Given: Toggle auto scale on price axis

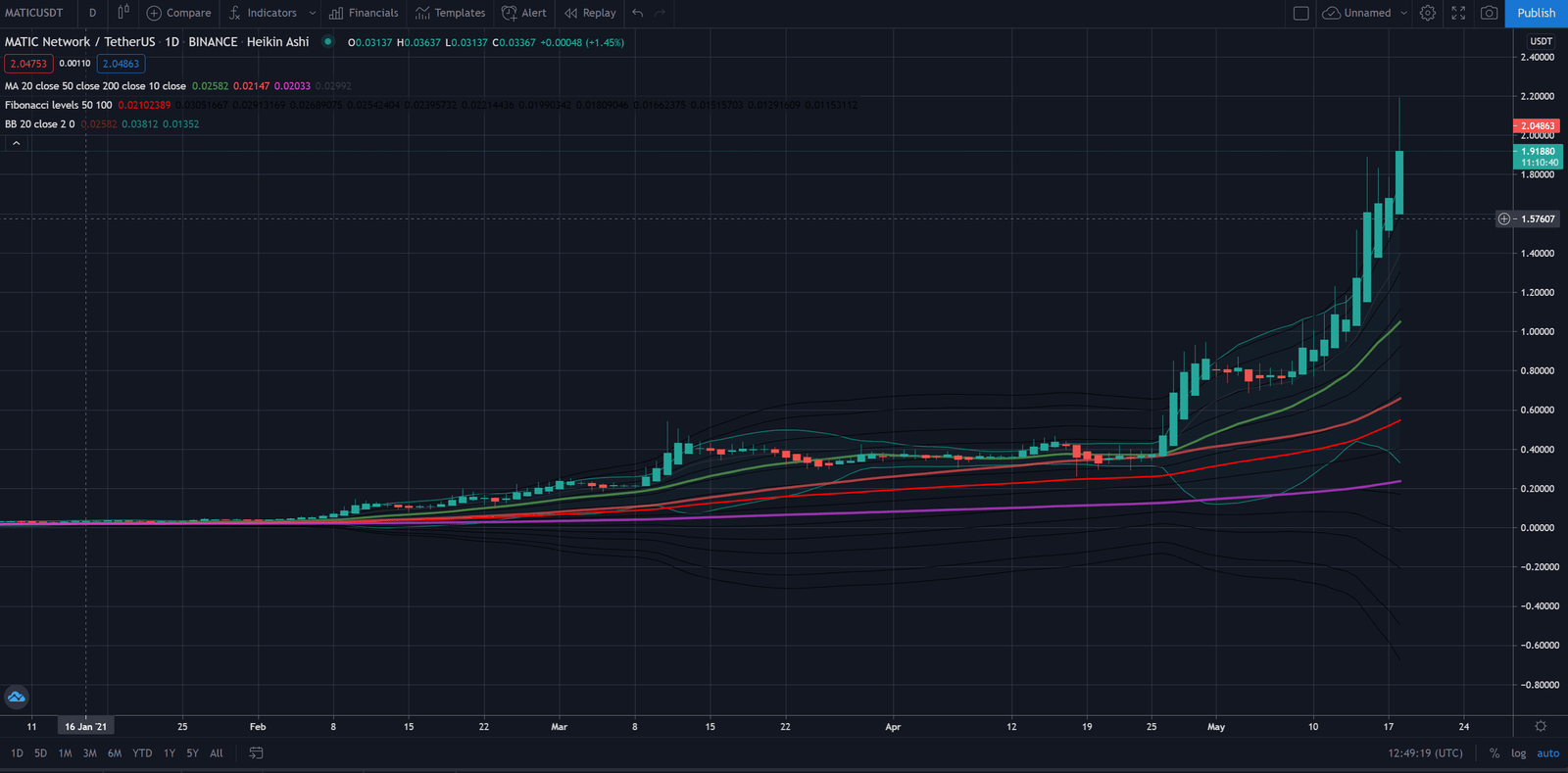Looking at the screenshot, I should coord(1547,753).
